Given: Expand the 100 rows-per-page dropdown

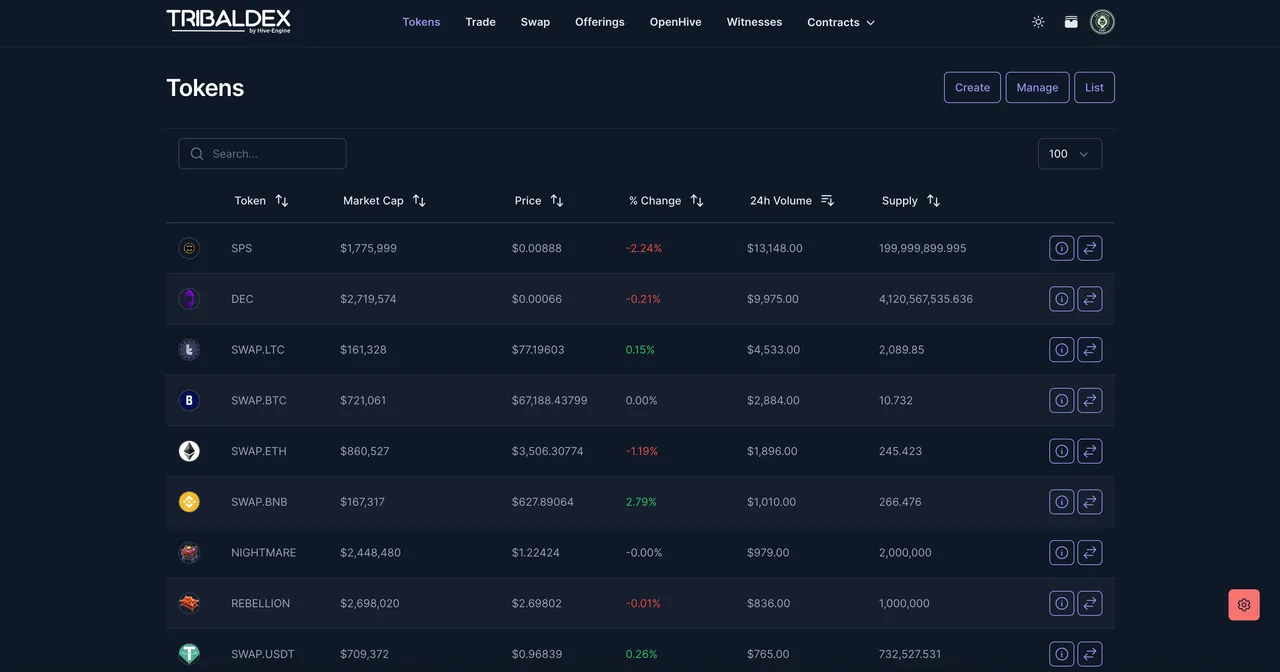Looking at the screenshot, I should (1070, 154).
